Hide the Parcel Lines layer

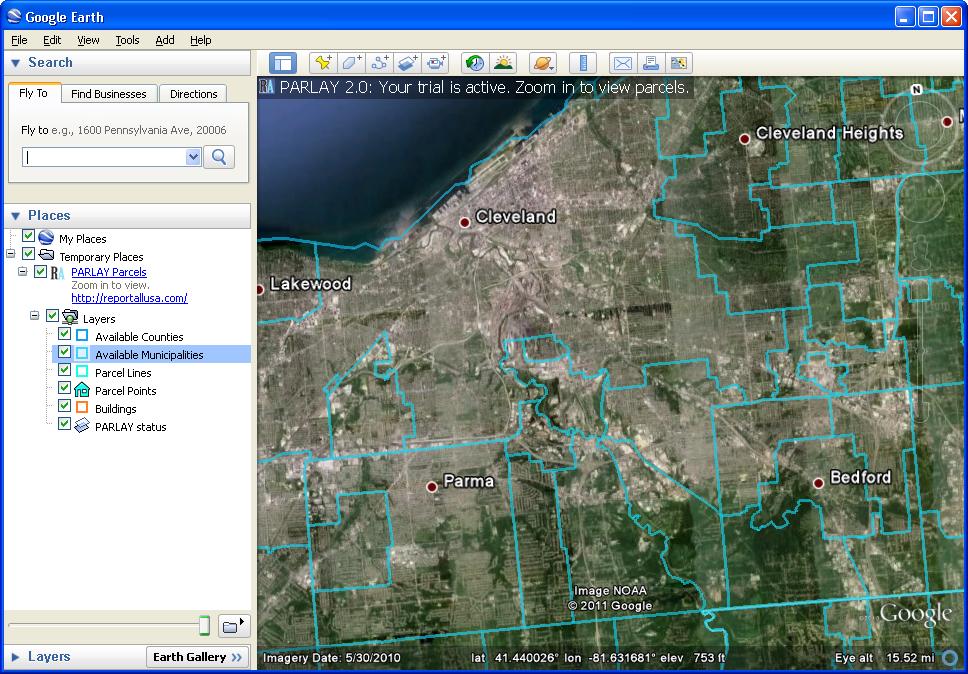coord(64,370)
